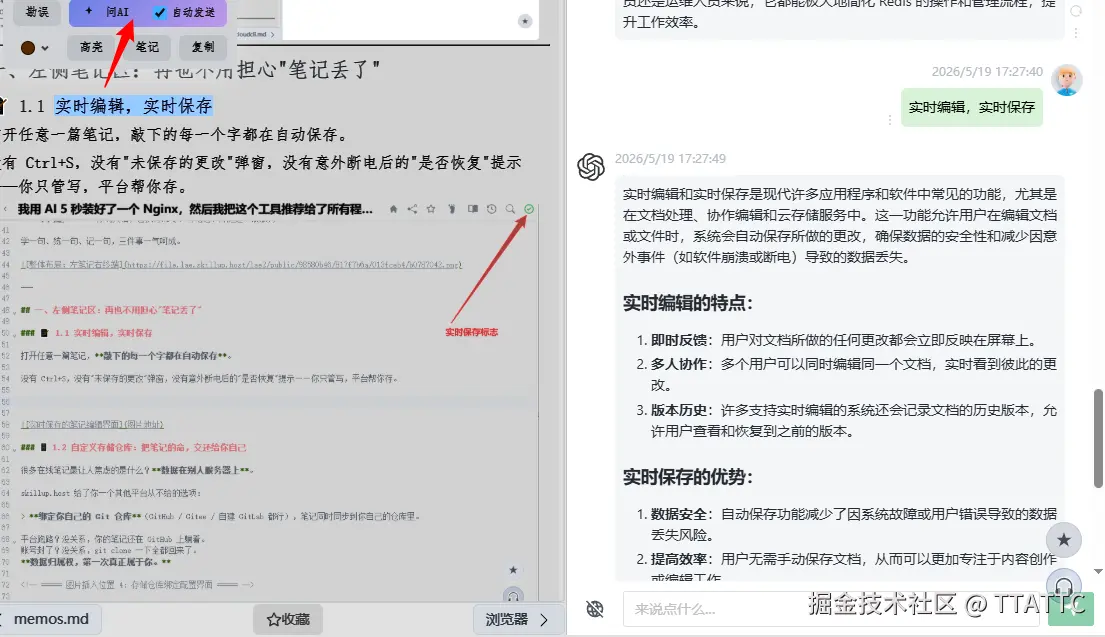The width and height of the screenshot is (1105, 637).
Task: Click the red 实时保存标志 annotation label
Action: click(471, 332)
